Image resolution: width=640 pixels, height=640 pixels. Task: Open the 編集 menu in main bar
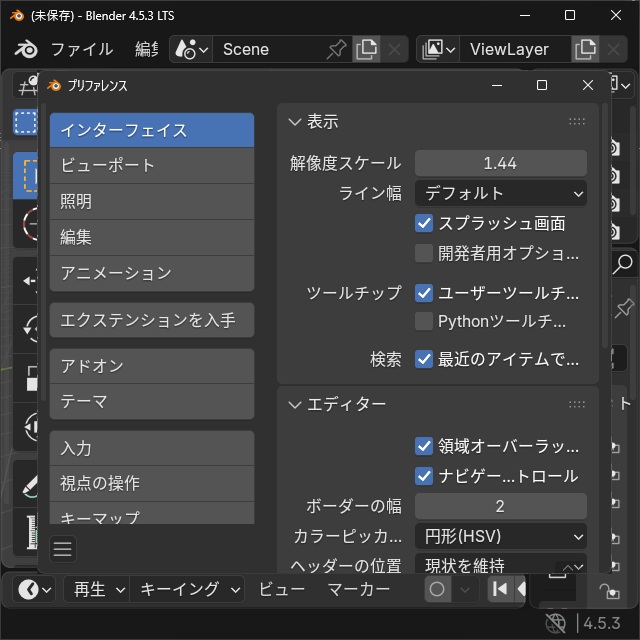tap(146, 49)
